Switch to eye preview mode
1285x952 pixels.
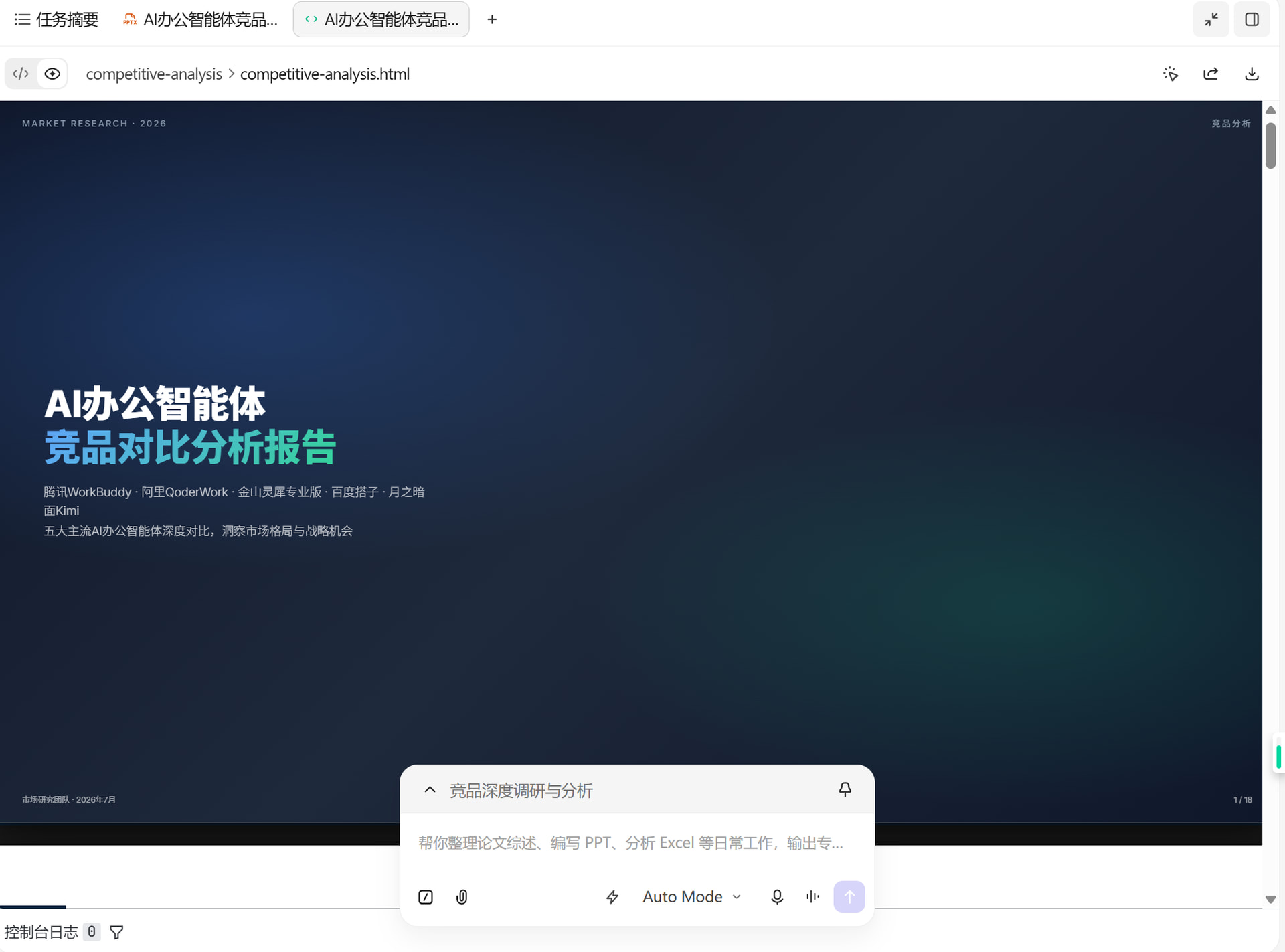pos(52,74)
